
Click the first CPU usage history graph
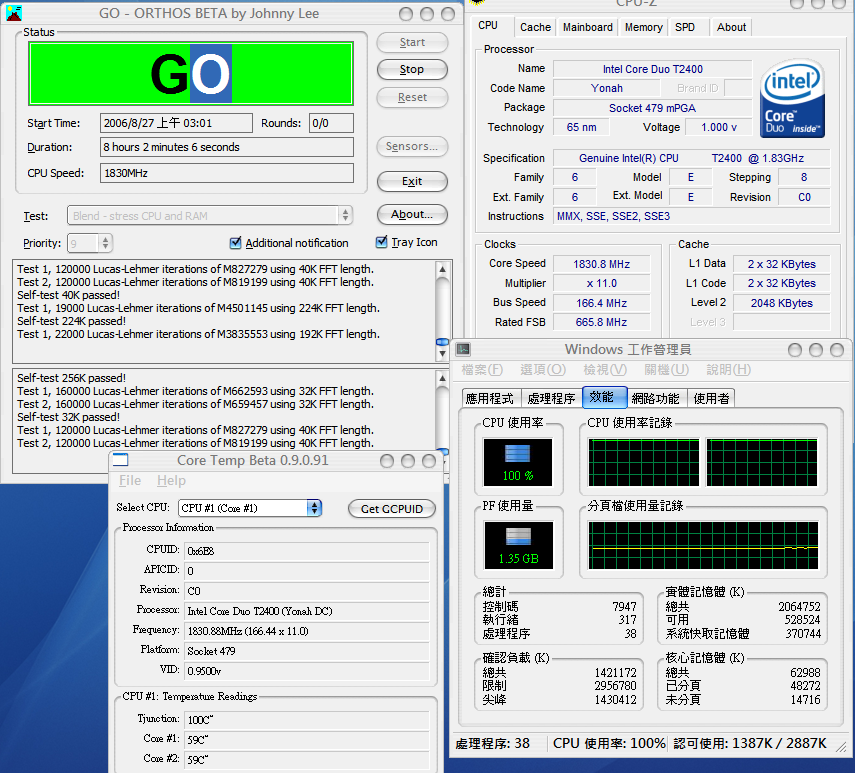tap(643, 462)
